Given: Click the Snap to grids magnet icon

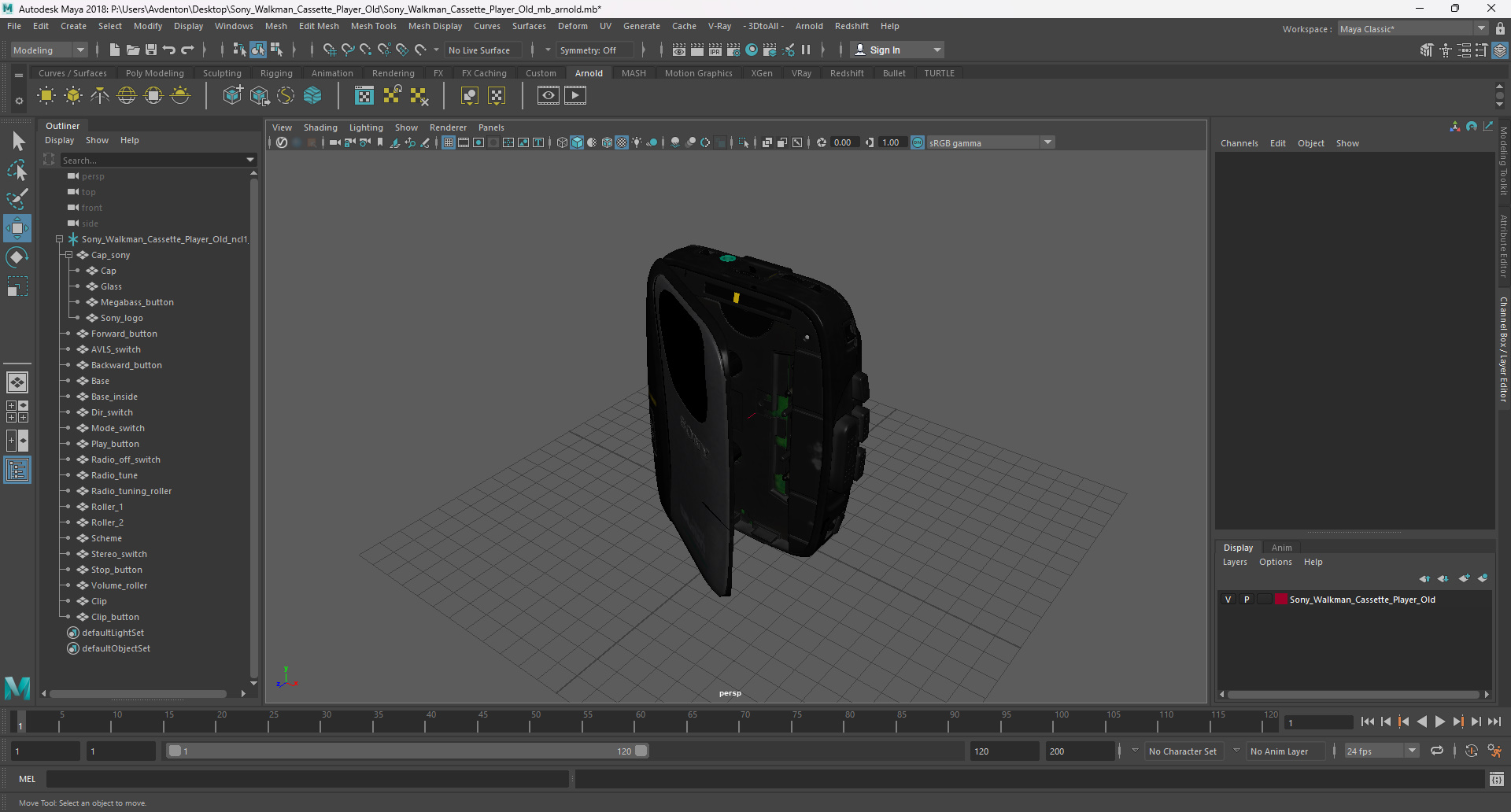Looking at the screenshot, I should (x=330, y=50).
